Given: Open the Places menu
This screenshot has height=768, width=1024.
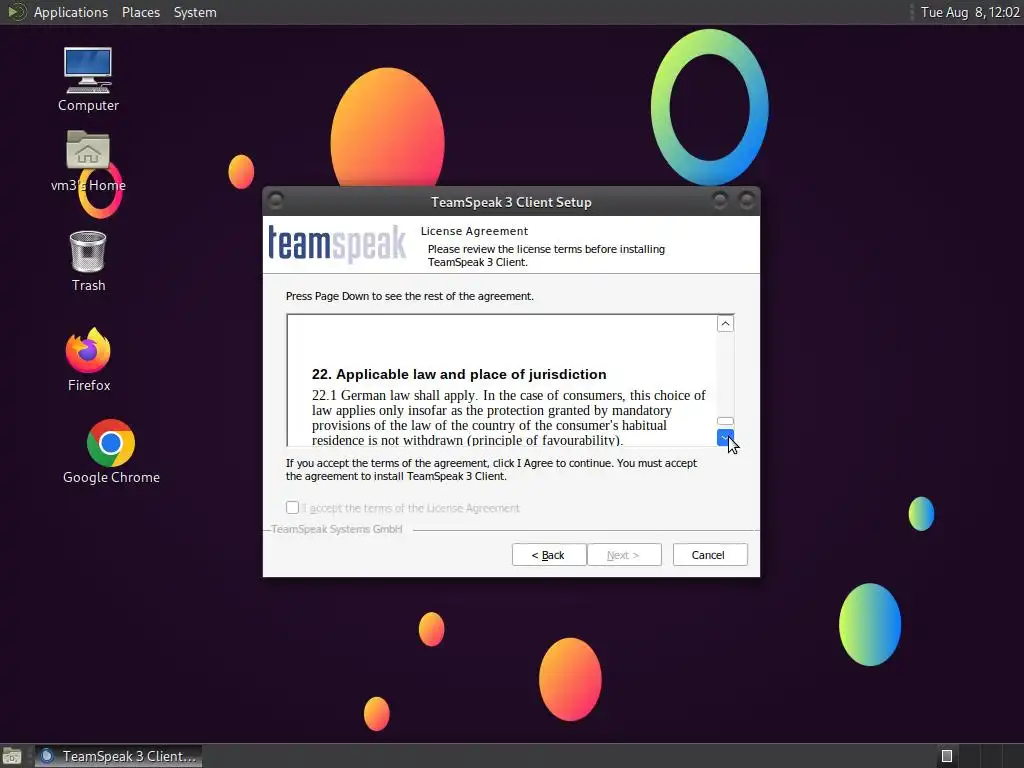Looking at the screenshot, I should pos(140,12).
